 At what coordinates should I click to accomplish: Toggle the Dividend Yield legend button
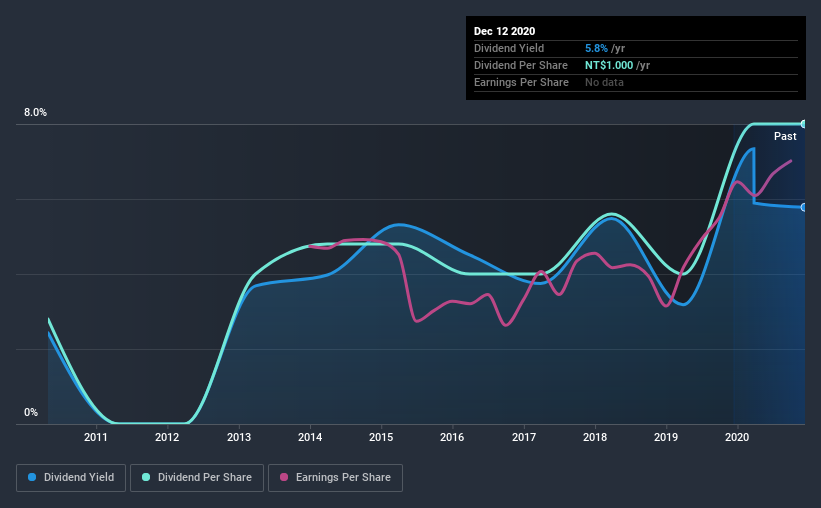pos(71,478)
